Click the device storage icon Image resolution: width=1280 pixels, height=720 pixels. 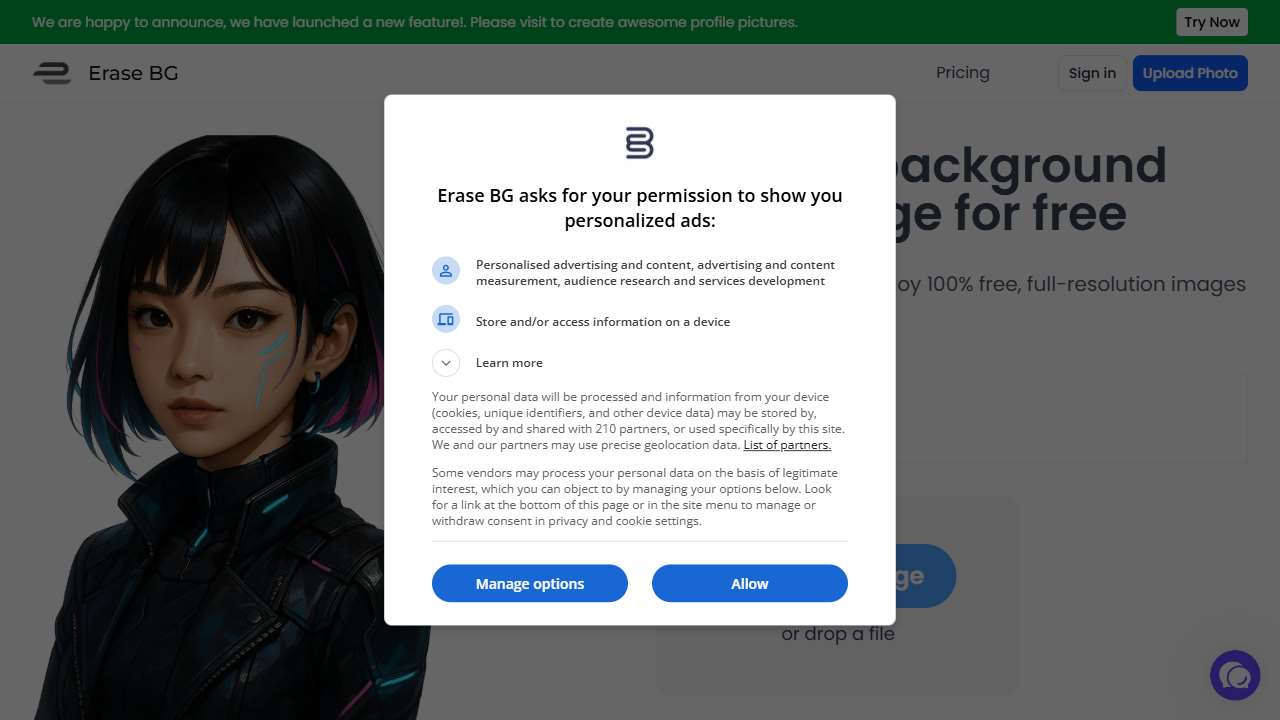(446, 319)
